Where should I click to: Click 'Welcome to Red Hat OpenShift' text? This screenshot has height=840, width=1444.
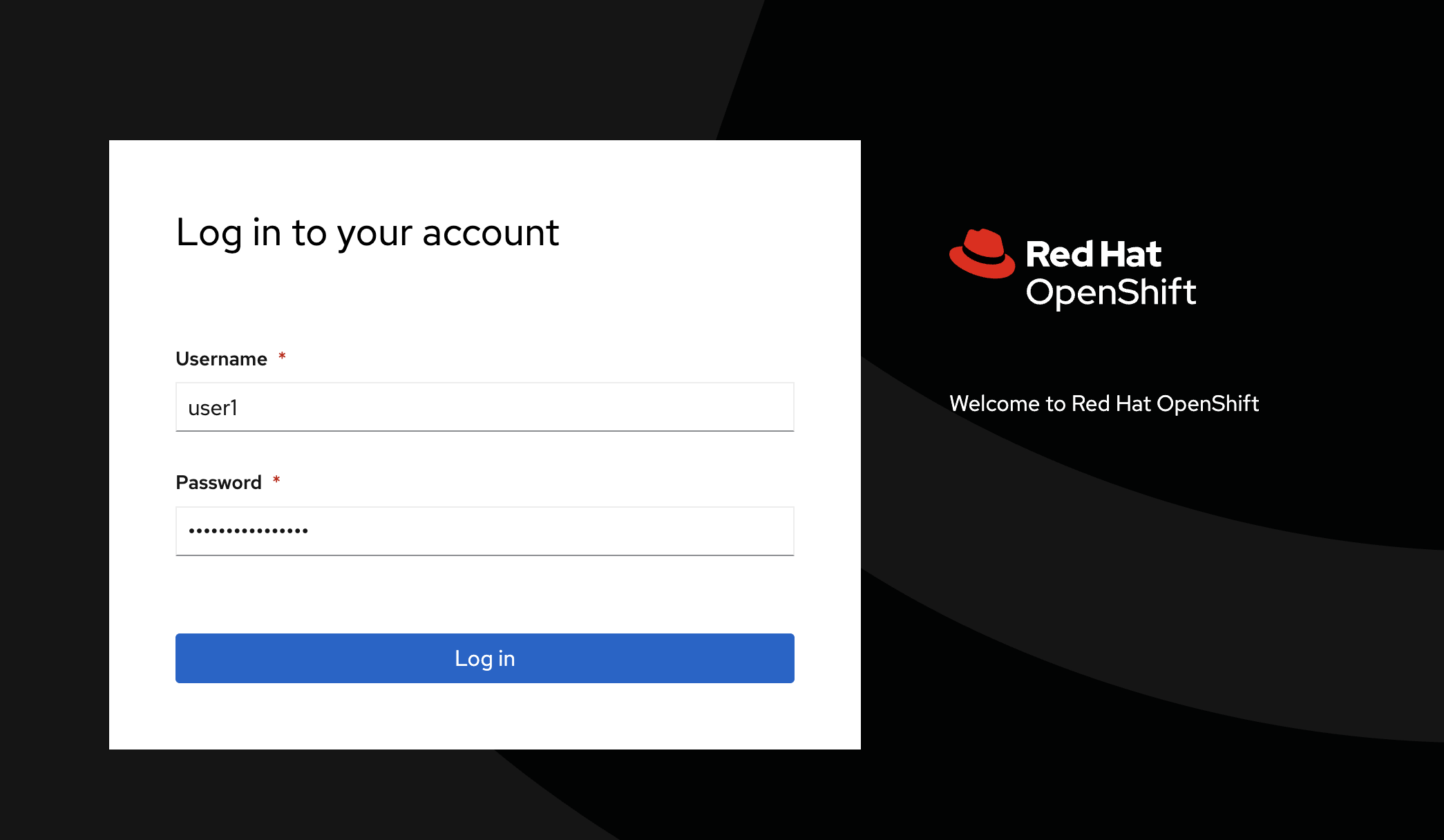tap(1104, 403)
